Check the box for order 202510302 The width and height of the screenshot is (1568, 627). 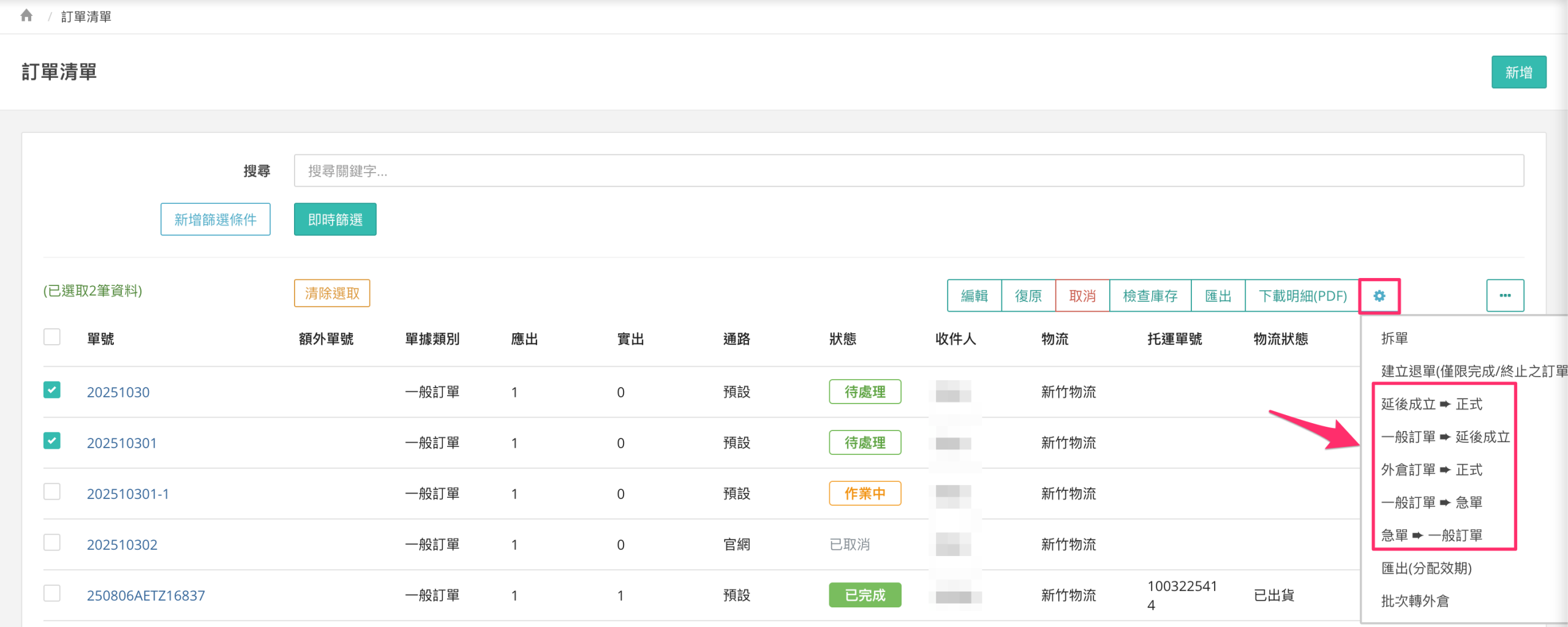click(x=52, y=543)
